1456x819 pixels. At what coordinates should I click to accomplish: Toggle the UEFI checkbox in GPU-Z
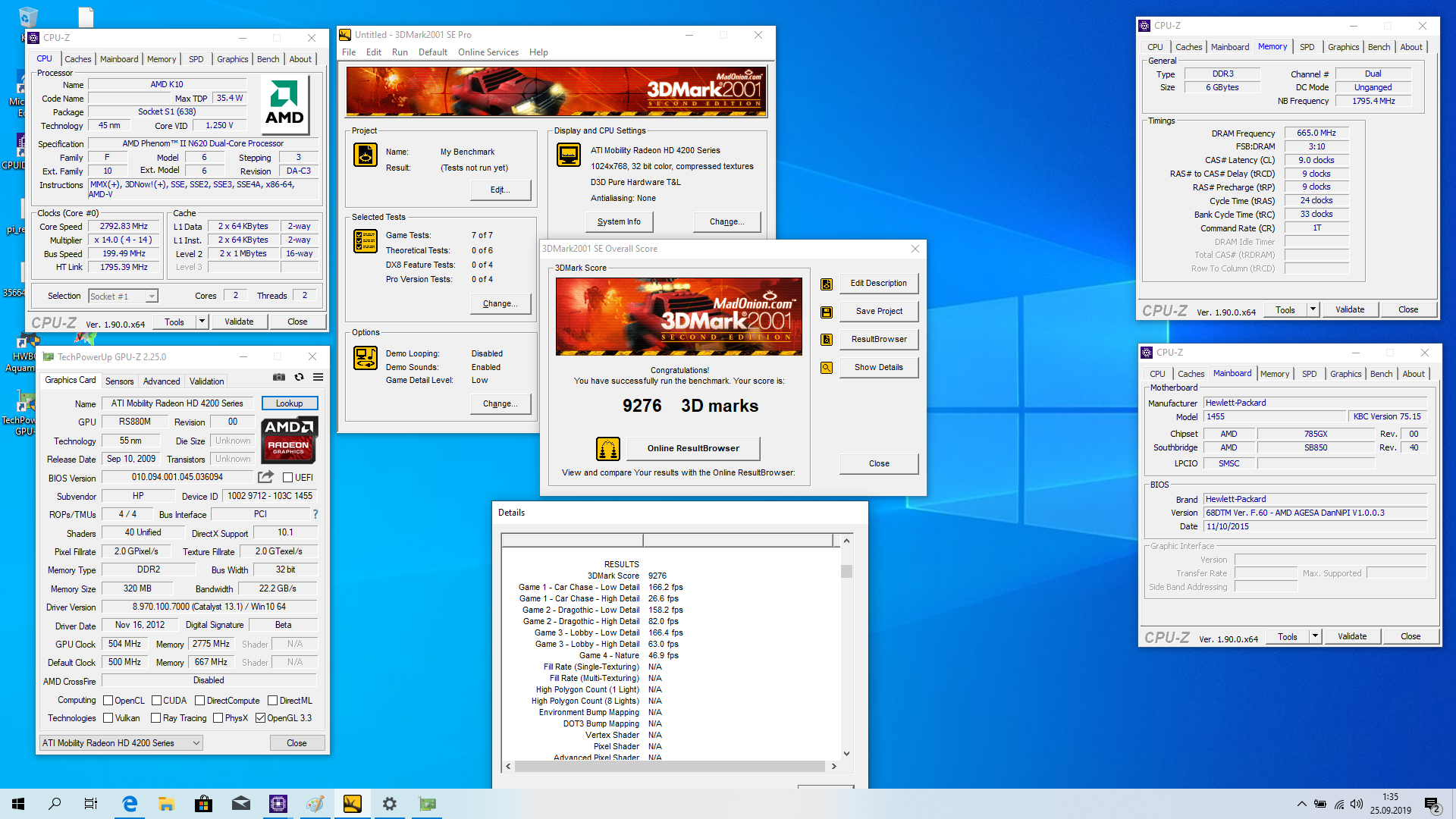coord(287,478)
